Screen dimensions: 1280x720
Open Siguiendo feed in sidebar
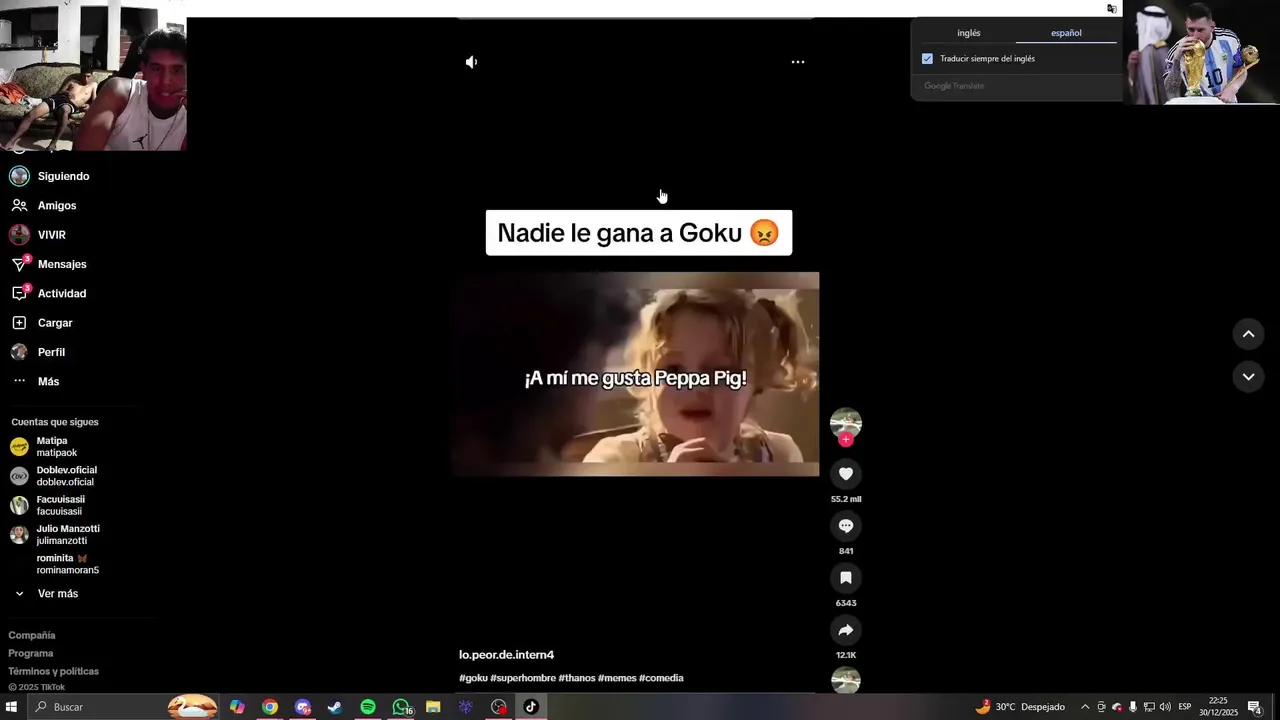click(50, 176)
